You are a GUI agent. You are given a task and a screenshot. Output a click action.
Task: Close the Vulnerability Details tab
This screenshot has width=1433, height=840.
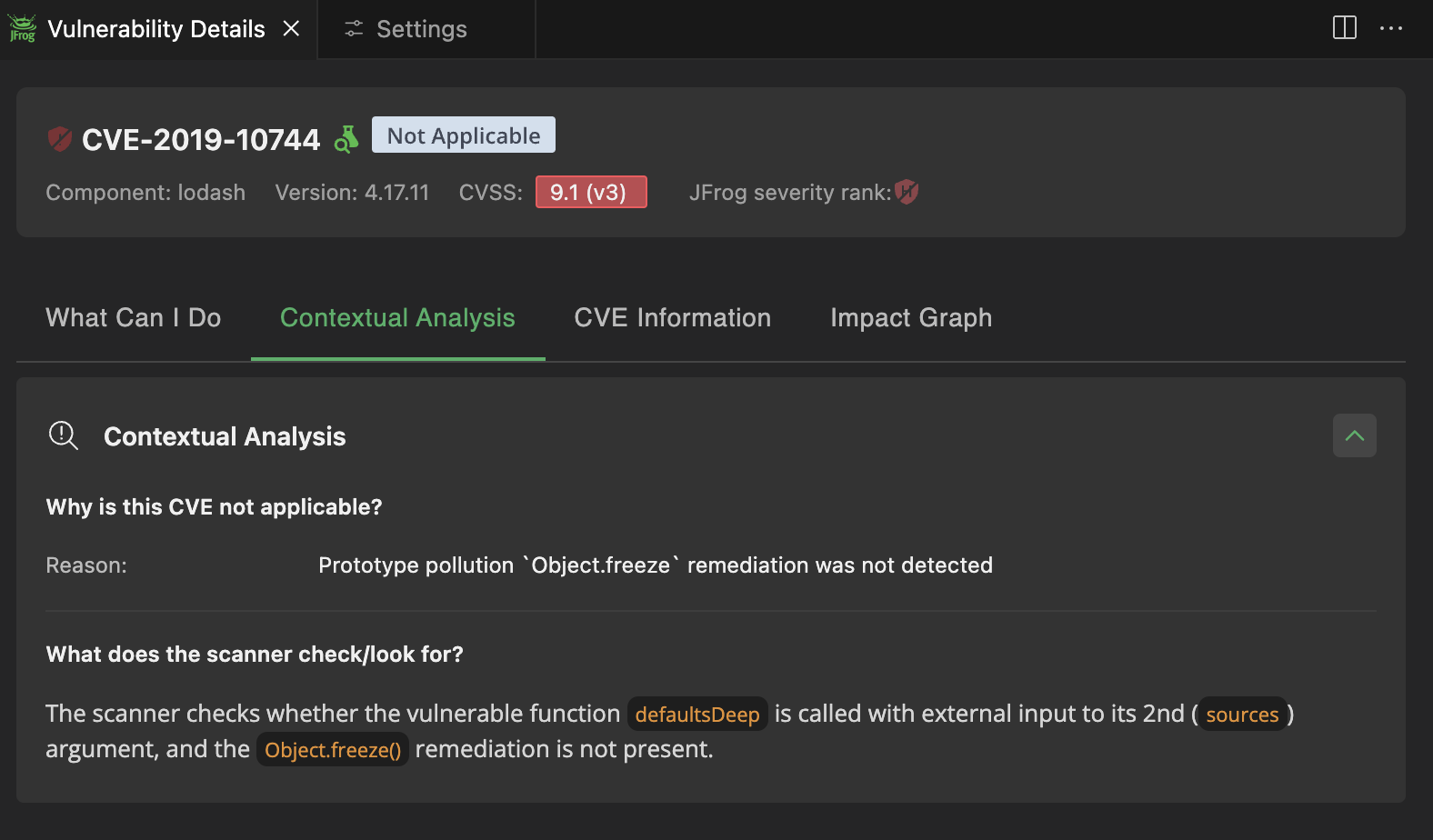(291, 29)
